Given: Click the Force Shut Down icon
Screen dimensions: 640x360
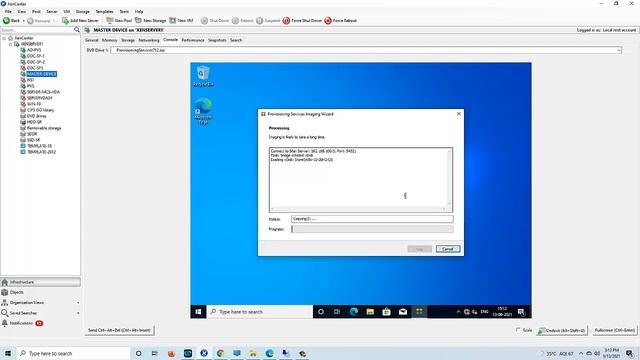Looking at the screenshot, I should point(286,20).
